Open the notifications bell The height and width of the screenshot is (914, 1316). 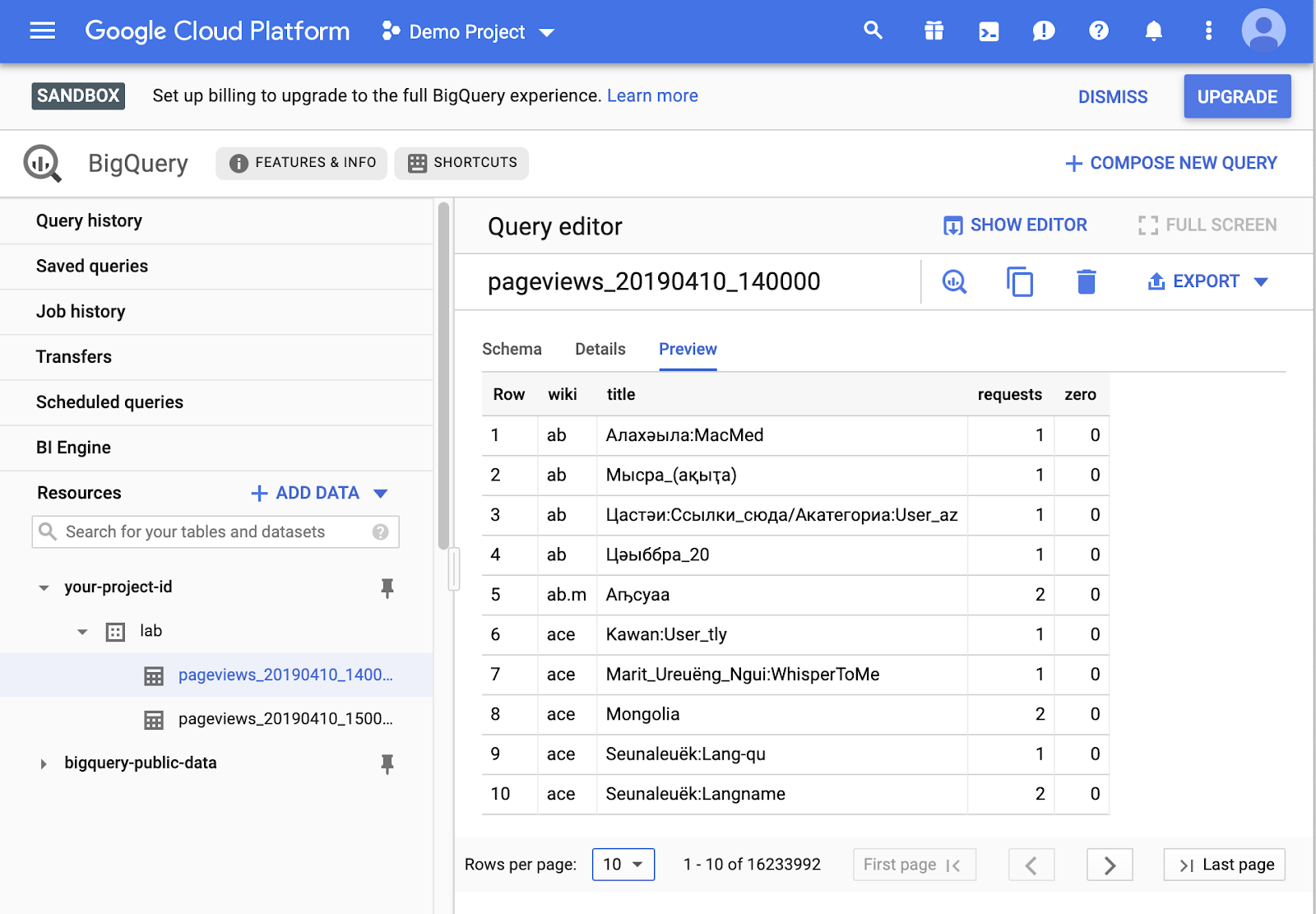[1153, 32]
